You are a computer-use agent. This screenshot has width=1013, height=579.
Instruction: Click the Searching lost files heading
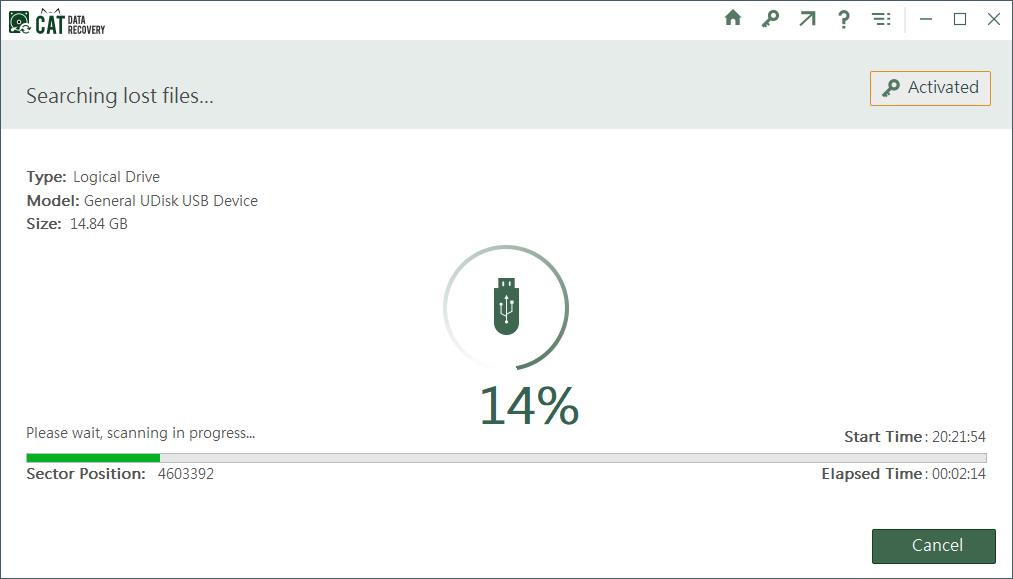[120, 96]
